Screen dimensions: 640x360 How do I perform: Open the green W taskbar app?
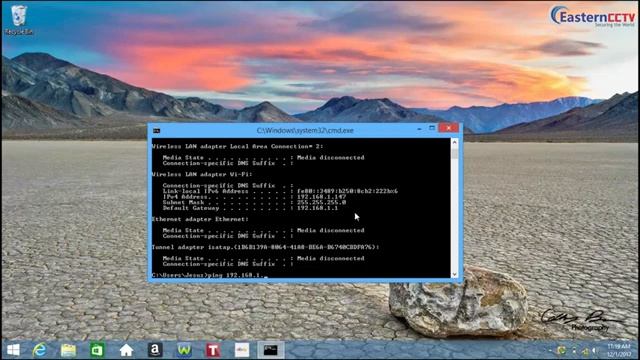click(184, 350)
